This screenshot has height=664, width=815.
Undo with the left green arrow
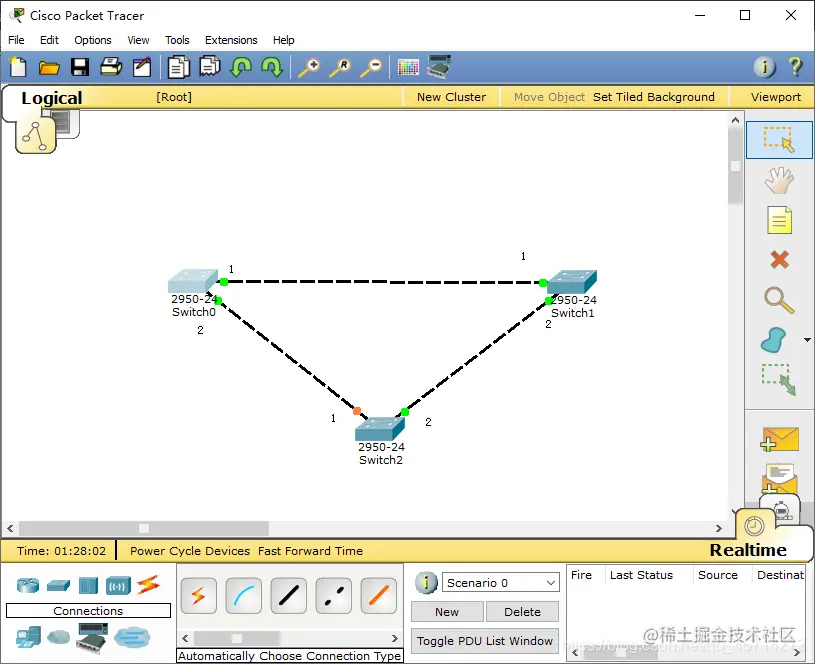click(x=241, y=67)
